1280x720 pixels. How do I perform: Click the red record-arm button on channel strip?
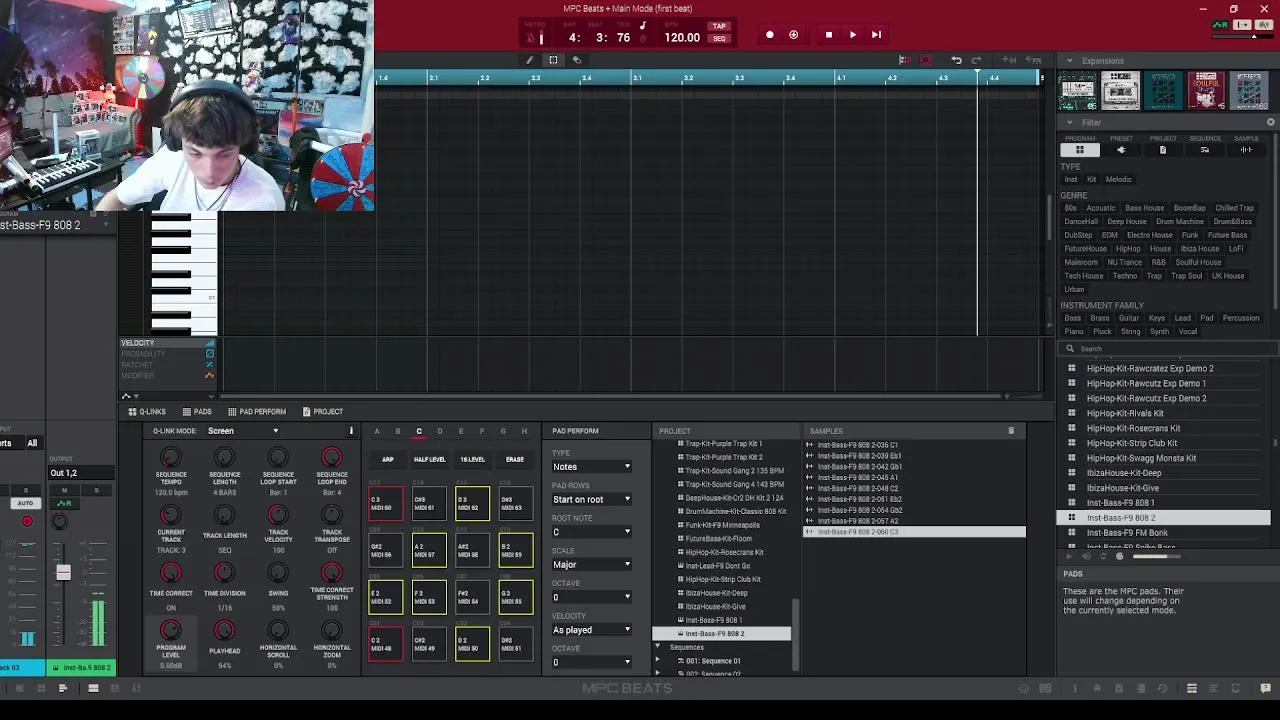[x=27, y=521]
